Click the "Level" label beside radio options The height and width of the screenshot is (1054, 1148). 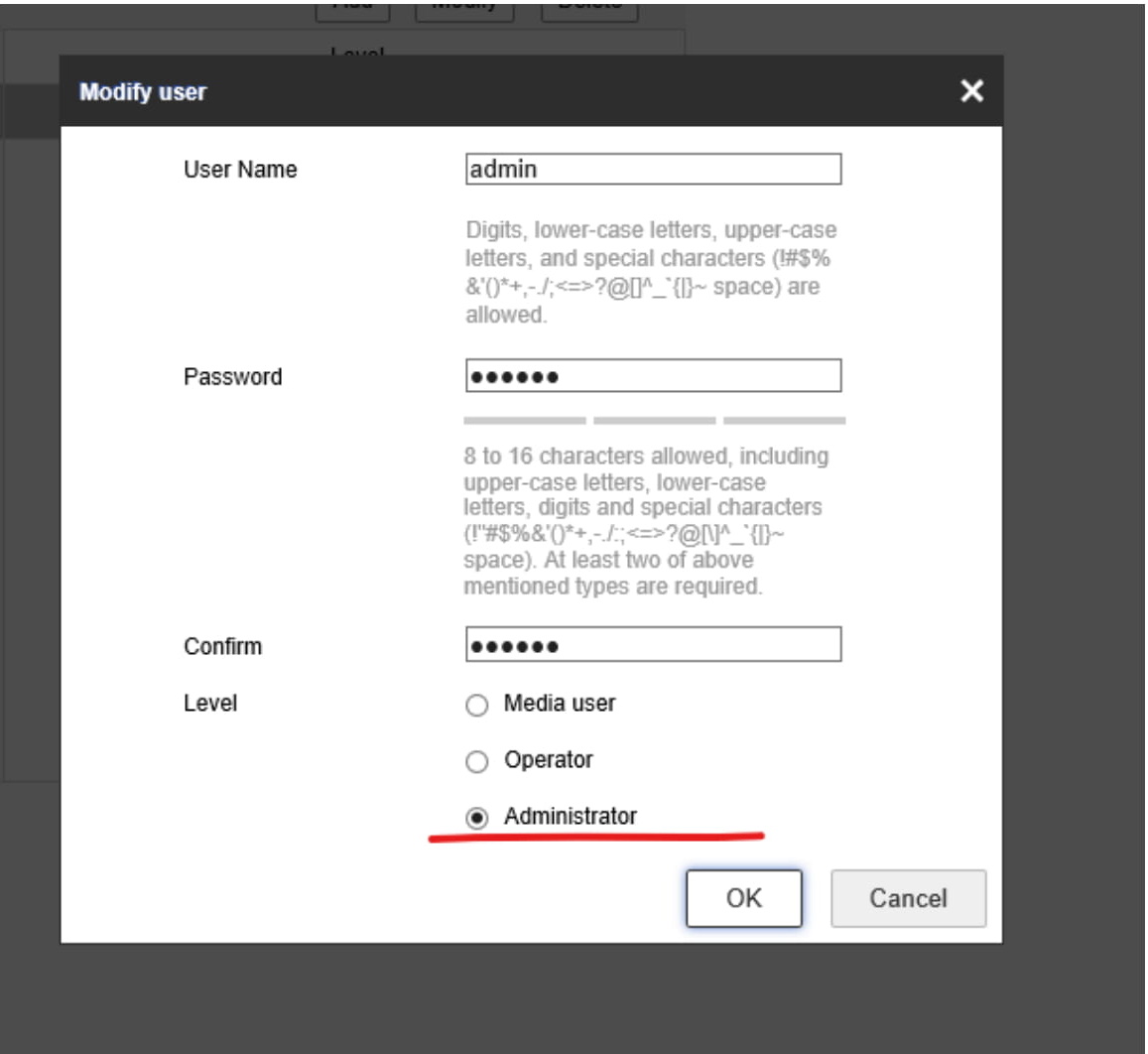(x=210, y=704)
